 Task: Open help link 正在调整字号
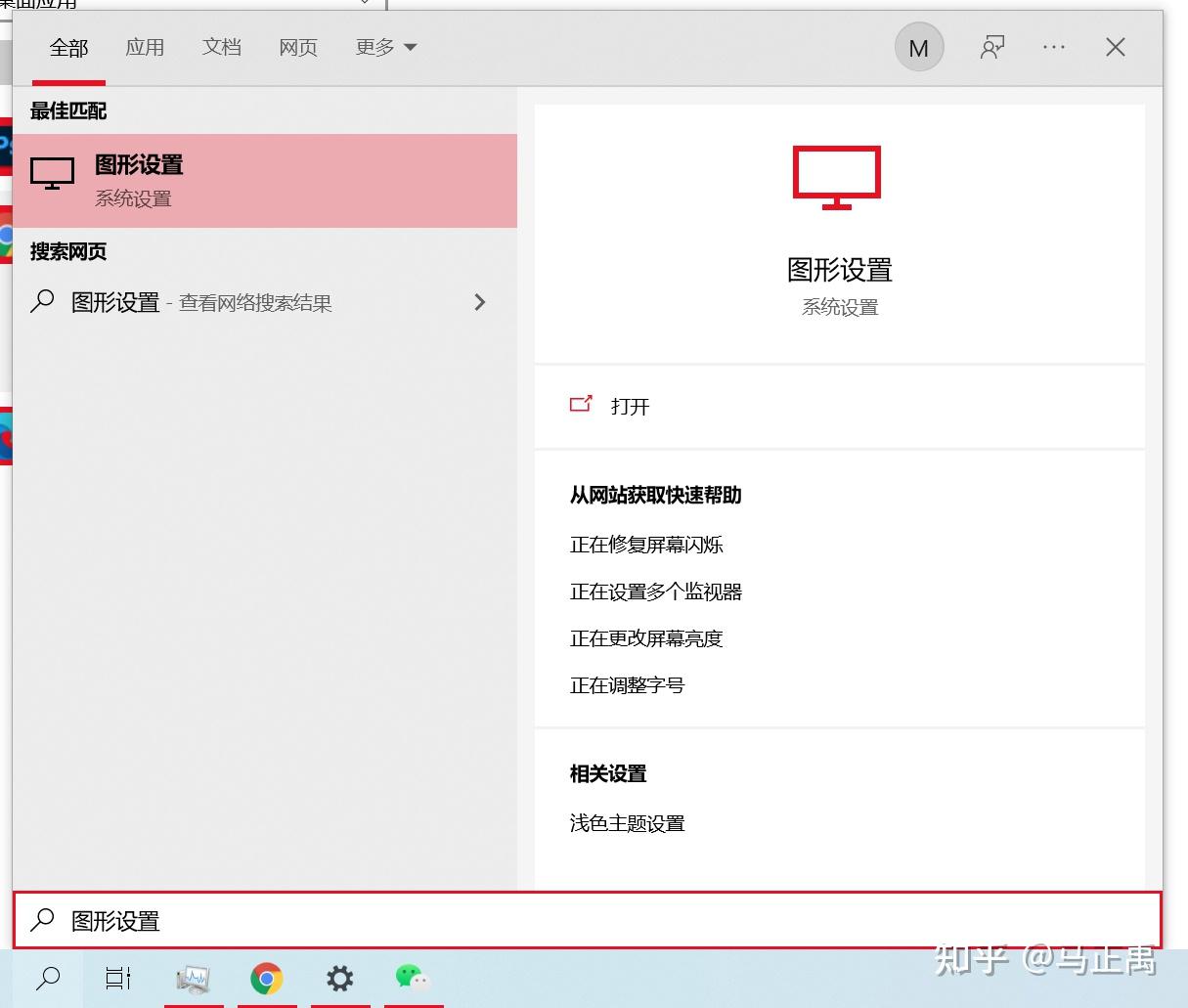tap(627, 685)
